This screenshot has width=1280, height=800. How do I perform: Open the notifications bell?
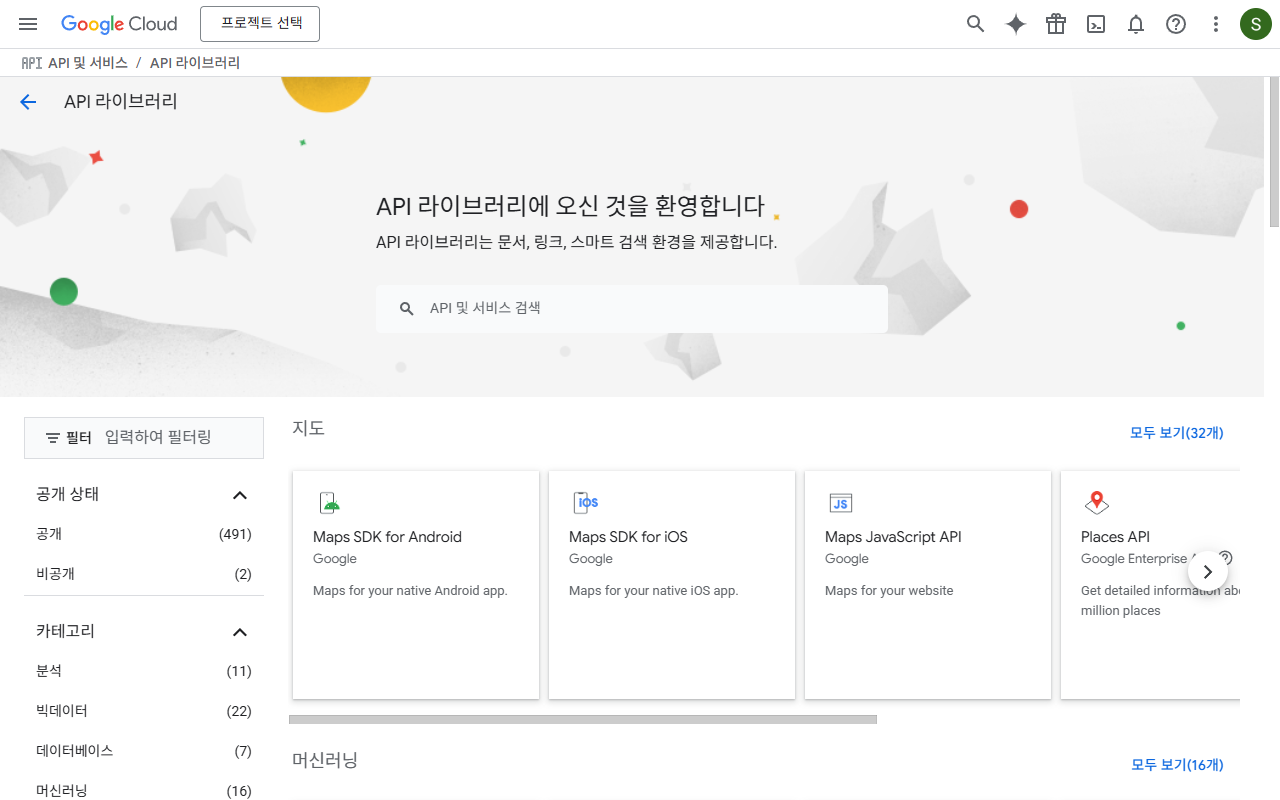click(1136, 24)
